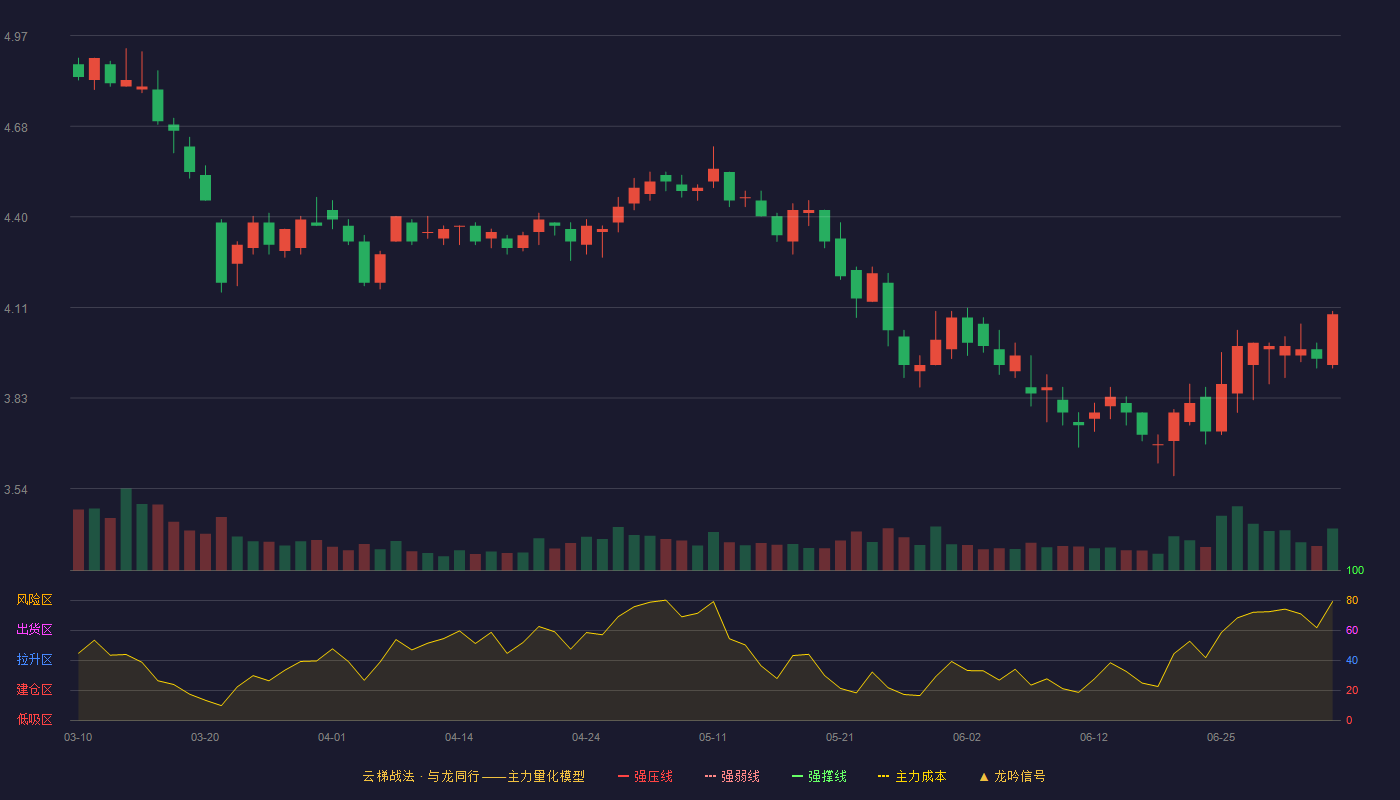The height and width of the screenshot is (800, 1400).
Task: Toggle the 强弱线 legend series
Action: (732, 776)
